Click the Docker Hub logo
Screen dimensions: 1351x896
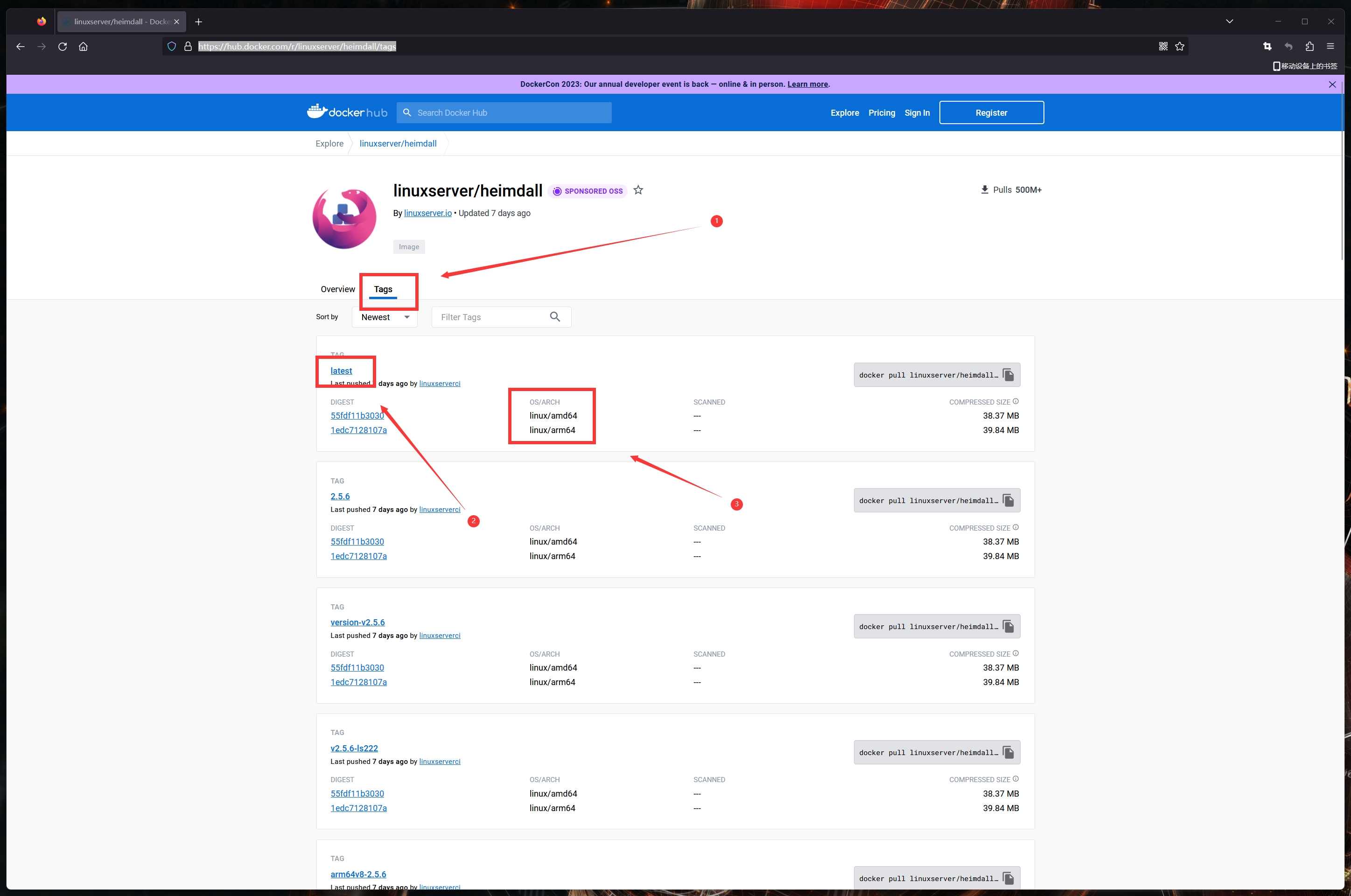click(x=347, y=112)
